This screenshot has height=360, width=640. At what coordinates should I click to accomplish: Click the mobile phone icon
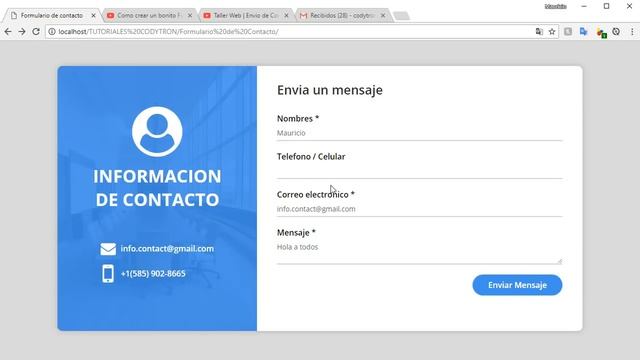[108, 273]
